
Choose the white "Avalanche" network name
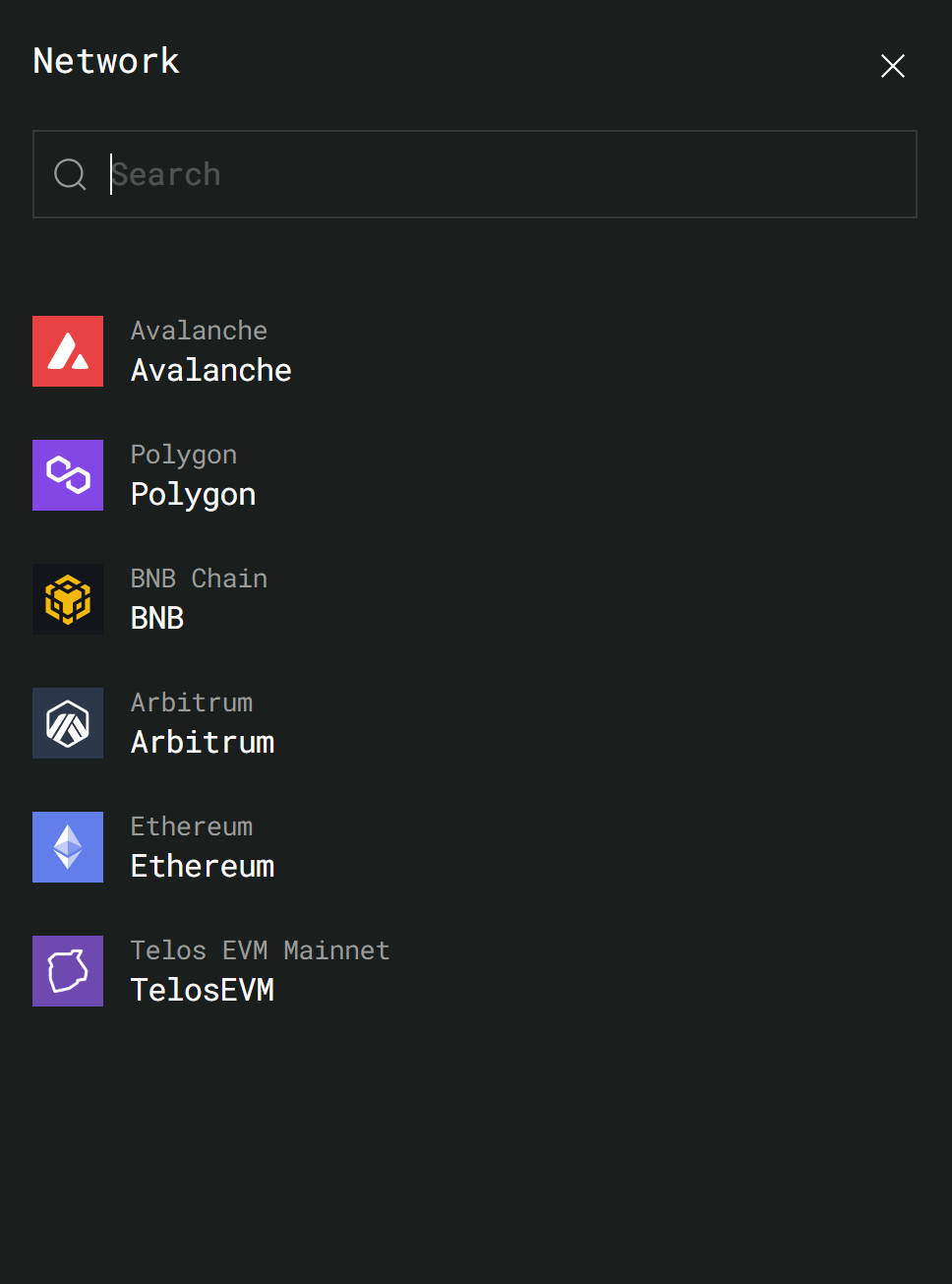[x=211, y=370]
